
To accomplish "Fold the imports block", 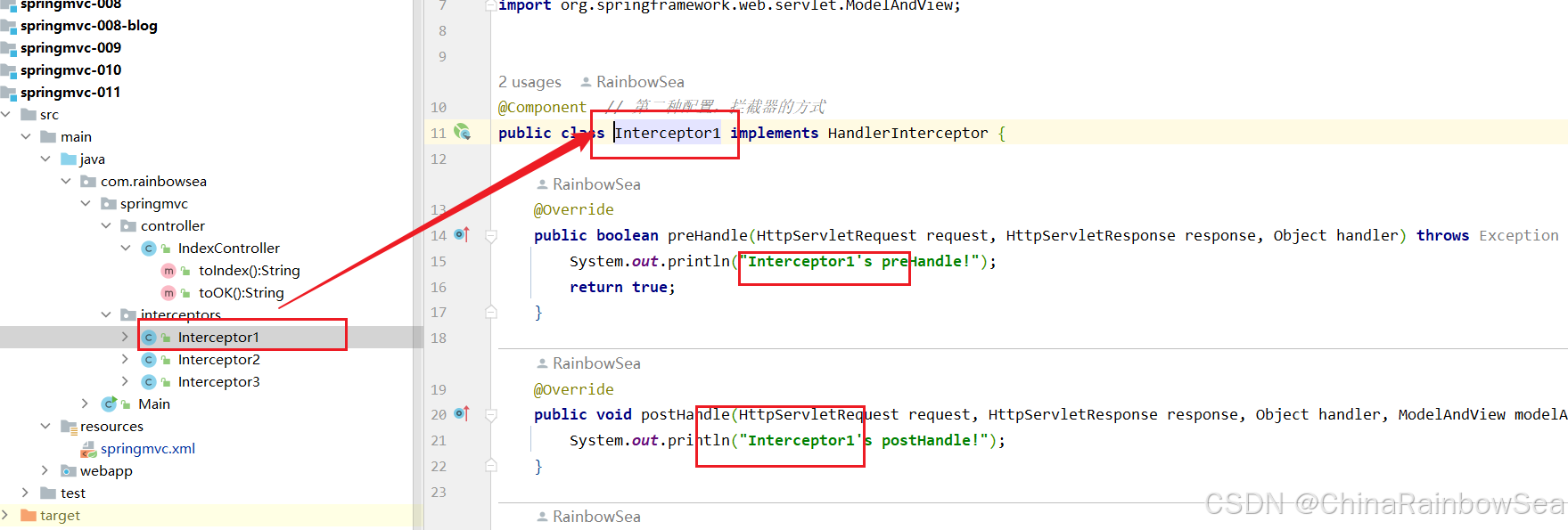I will (x=490, y=5).
